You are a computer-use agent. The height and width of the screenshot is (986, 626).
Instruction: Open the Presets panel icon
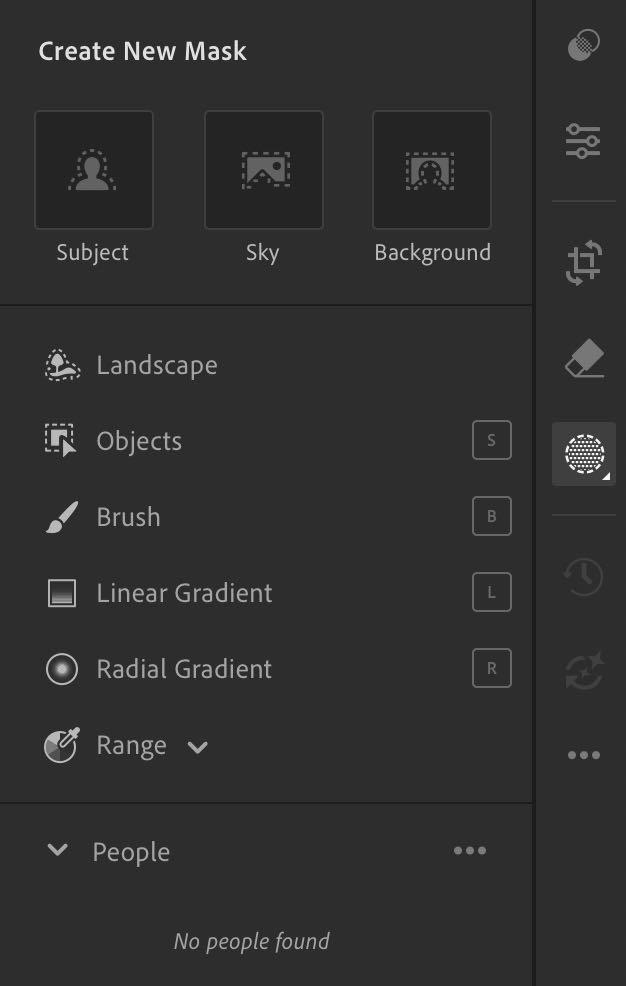(584, 46)
